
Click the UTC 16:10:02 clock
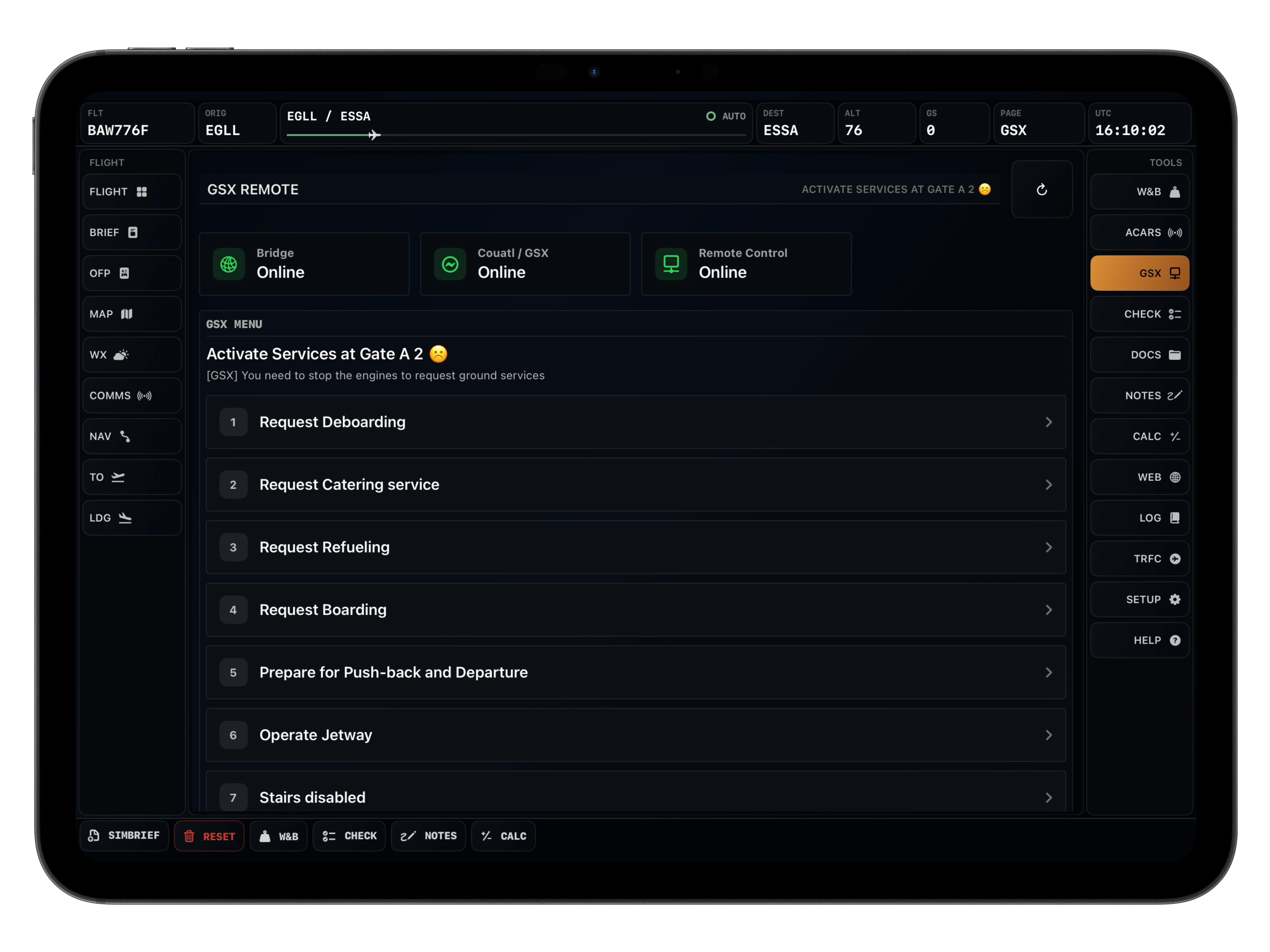[x=1139, y=123]
